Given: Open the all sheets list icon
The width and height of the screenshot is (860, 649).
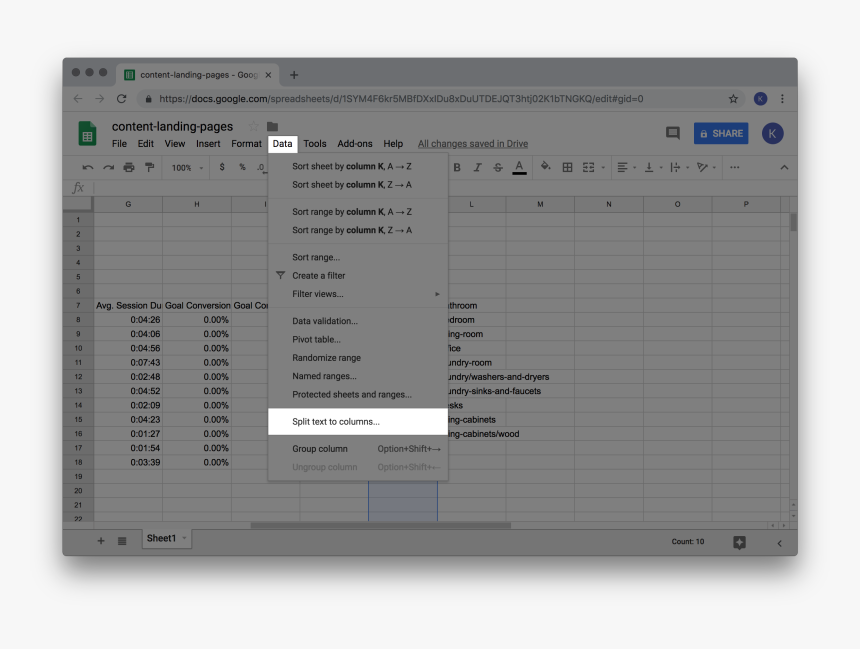Looking at the screenshot, I should [x=122, y=541].
